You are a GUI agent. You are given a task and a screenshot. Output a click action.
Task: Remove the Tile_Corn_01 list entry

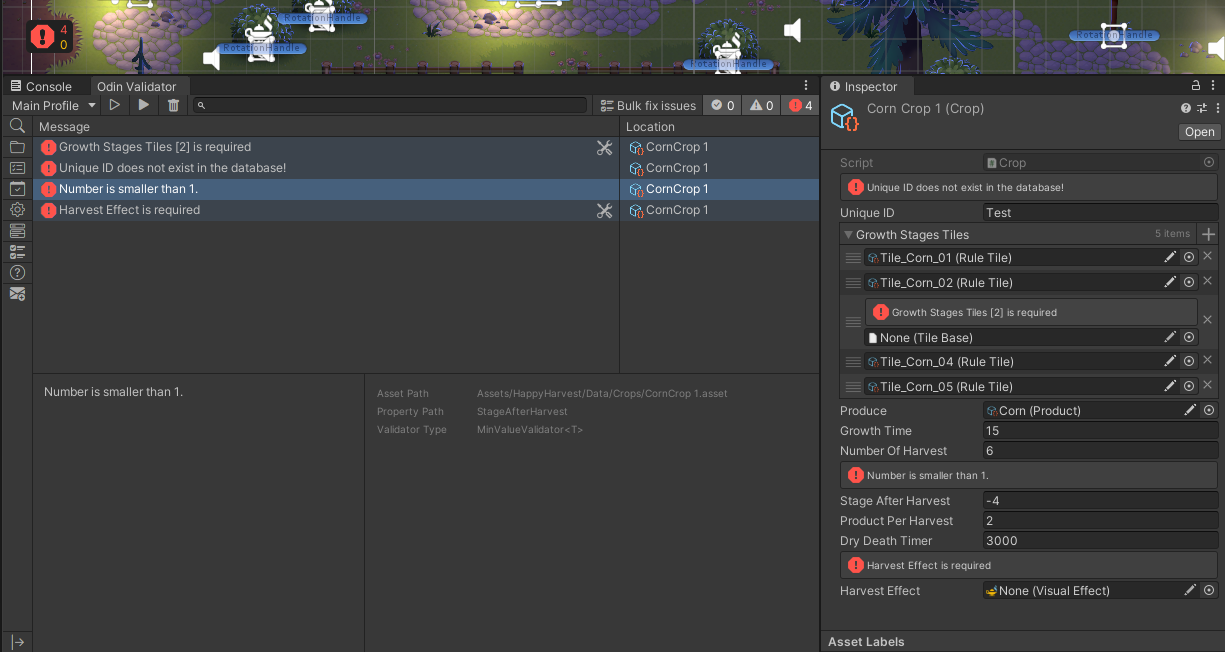tap(1207, 257)
